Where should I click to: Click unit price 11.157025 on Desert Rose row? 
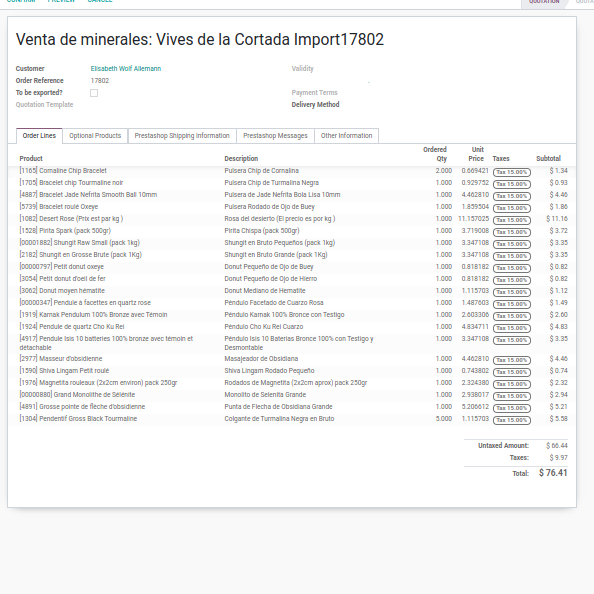click(x=473, y=219)
